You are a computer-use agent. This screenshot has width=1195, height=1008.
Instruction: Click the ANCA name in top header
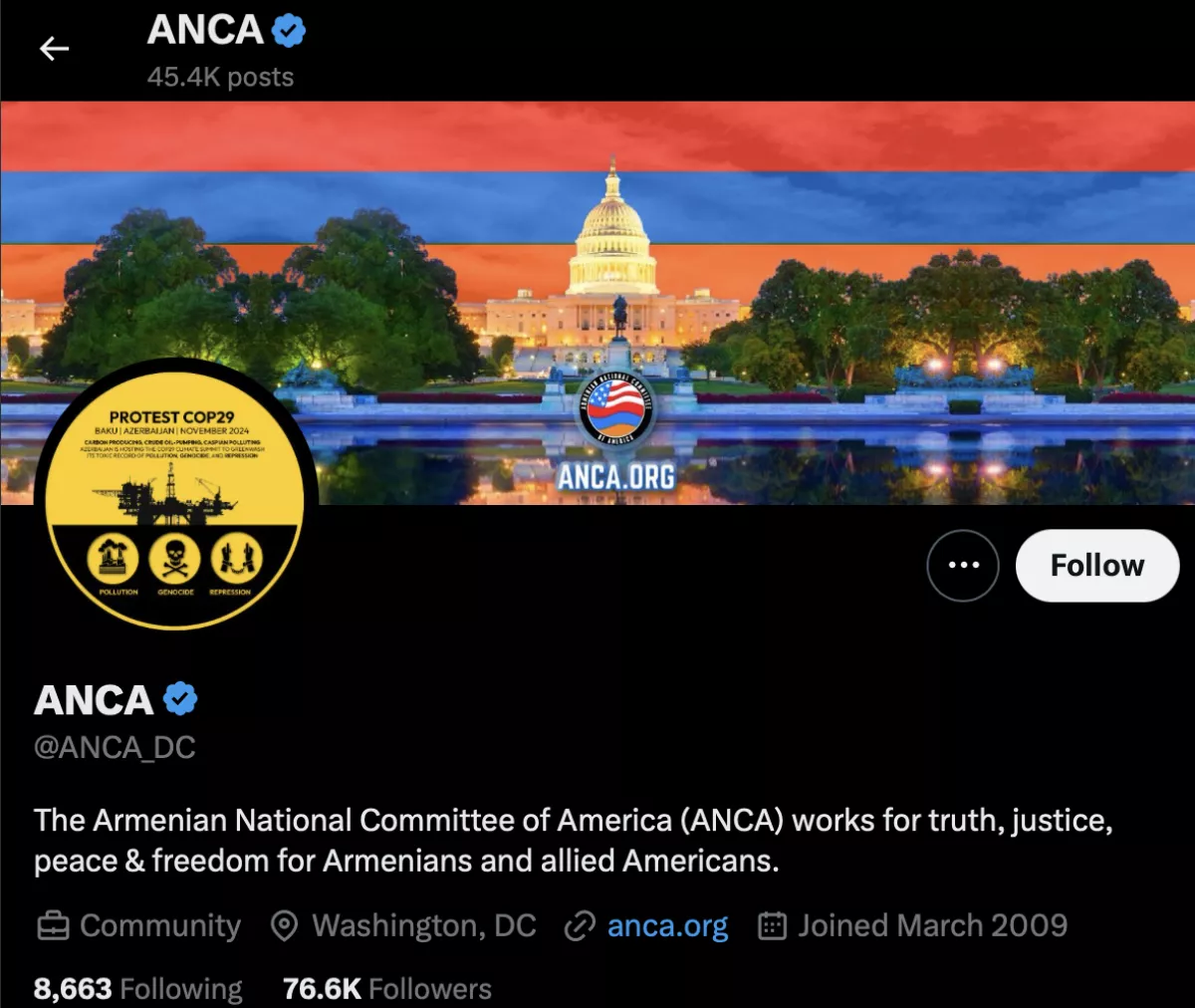[205, 31]
